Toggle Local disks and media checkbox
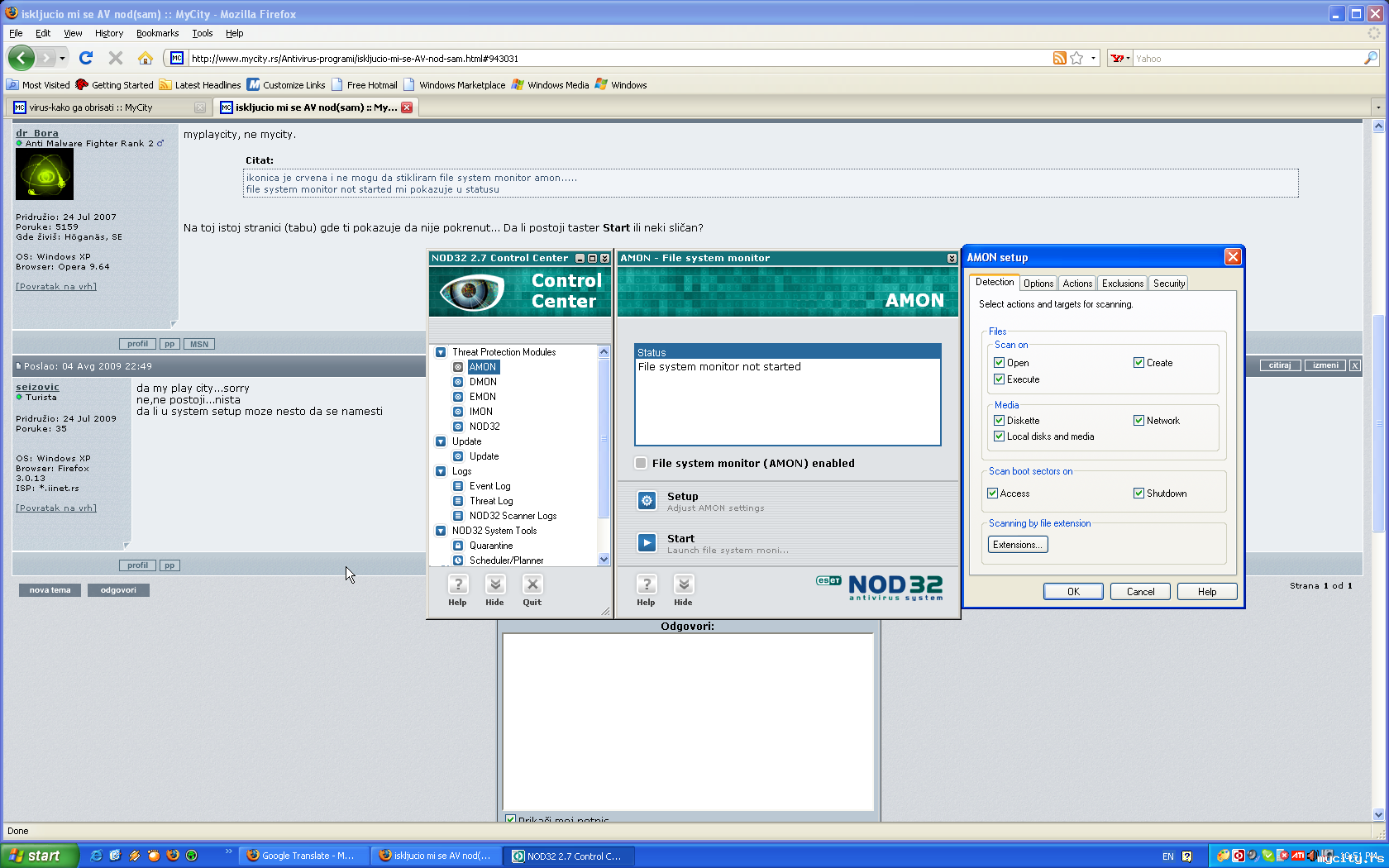Viewport: 1389px width, 868px height. point(999,436)
